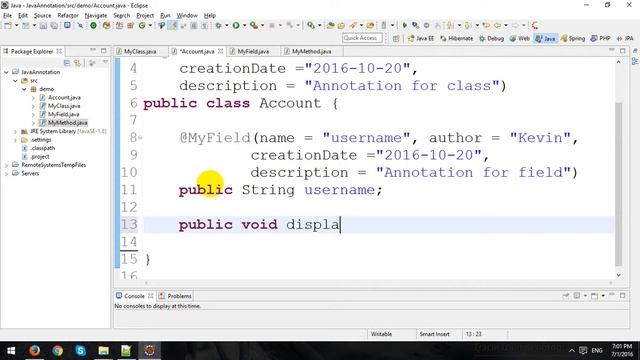The height and width of the screenshot is (360, 640).
Task: Click the New Java Package icon
Action: (x=130, y=25)
